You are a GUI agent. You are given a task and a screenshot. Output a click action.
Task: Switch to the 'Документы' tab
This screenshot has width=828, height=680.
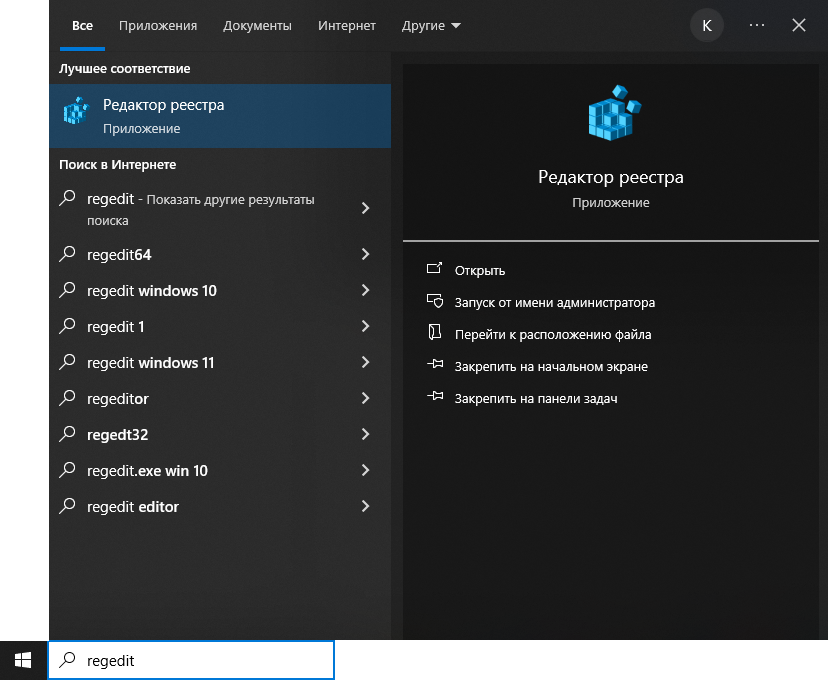tap(257, 25)
